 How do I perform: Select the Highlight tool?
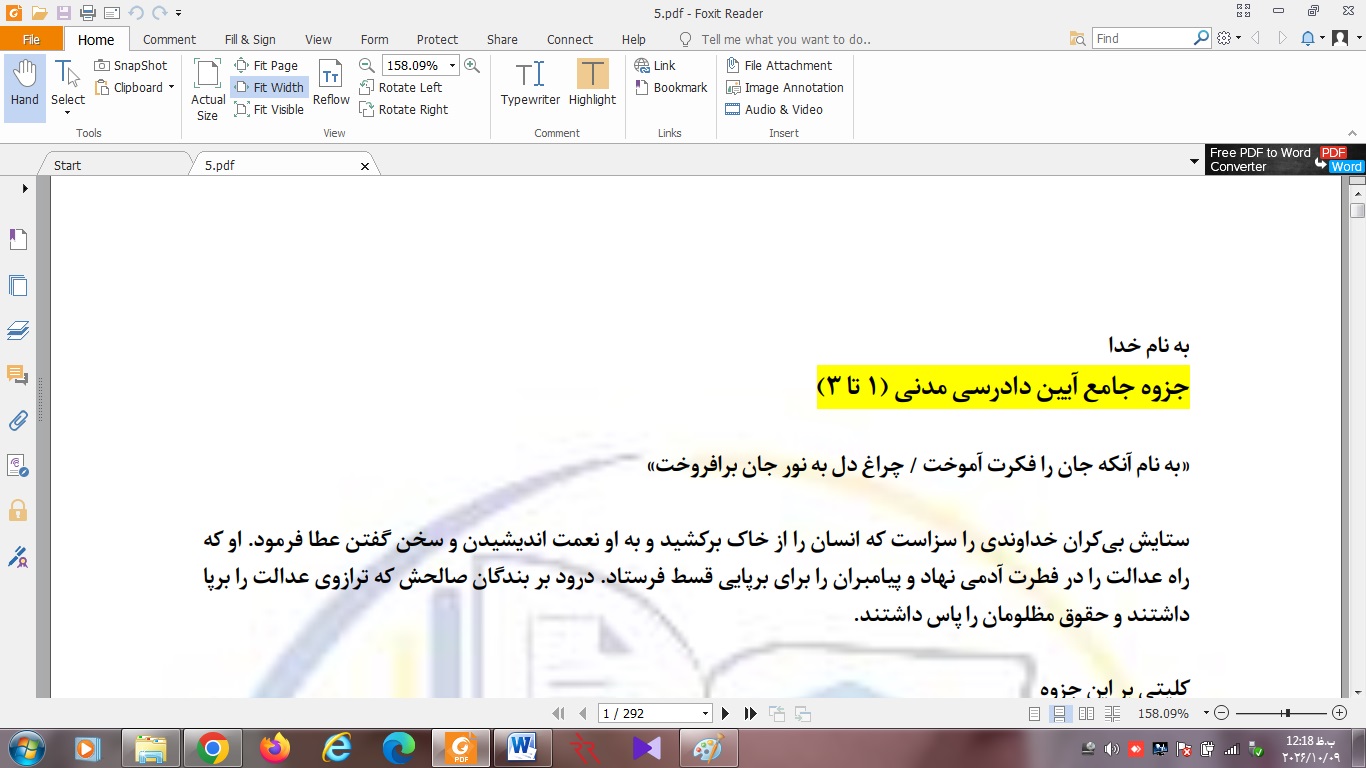coord(592,83)
